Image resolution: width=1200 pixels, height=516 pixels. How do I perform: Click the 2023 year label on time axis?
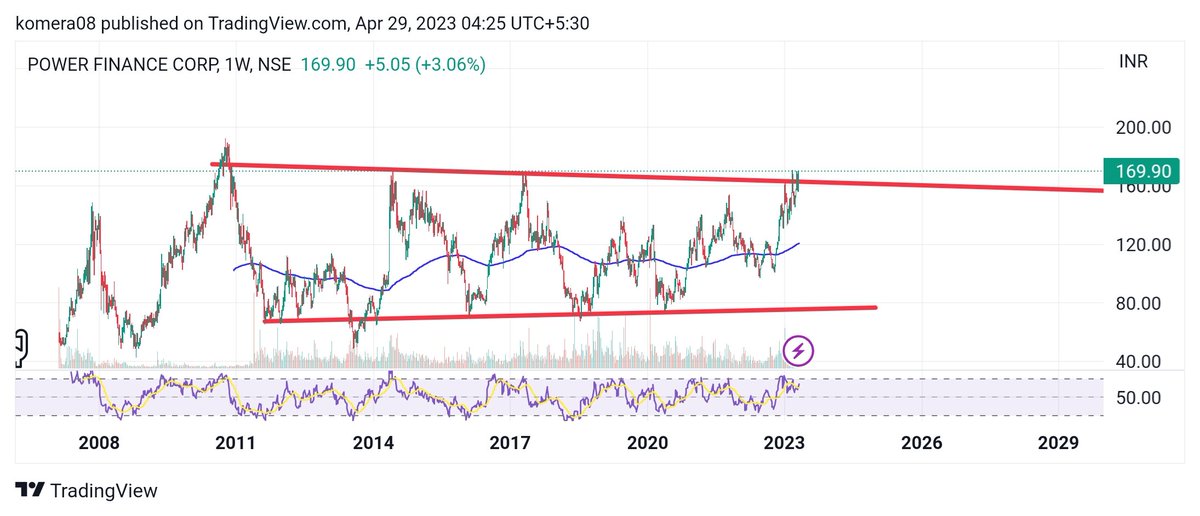[784, 442]
